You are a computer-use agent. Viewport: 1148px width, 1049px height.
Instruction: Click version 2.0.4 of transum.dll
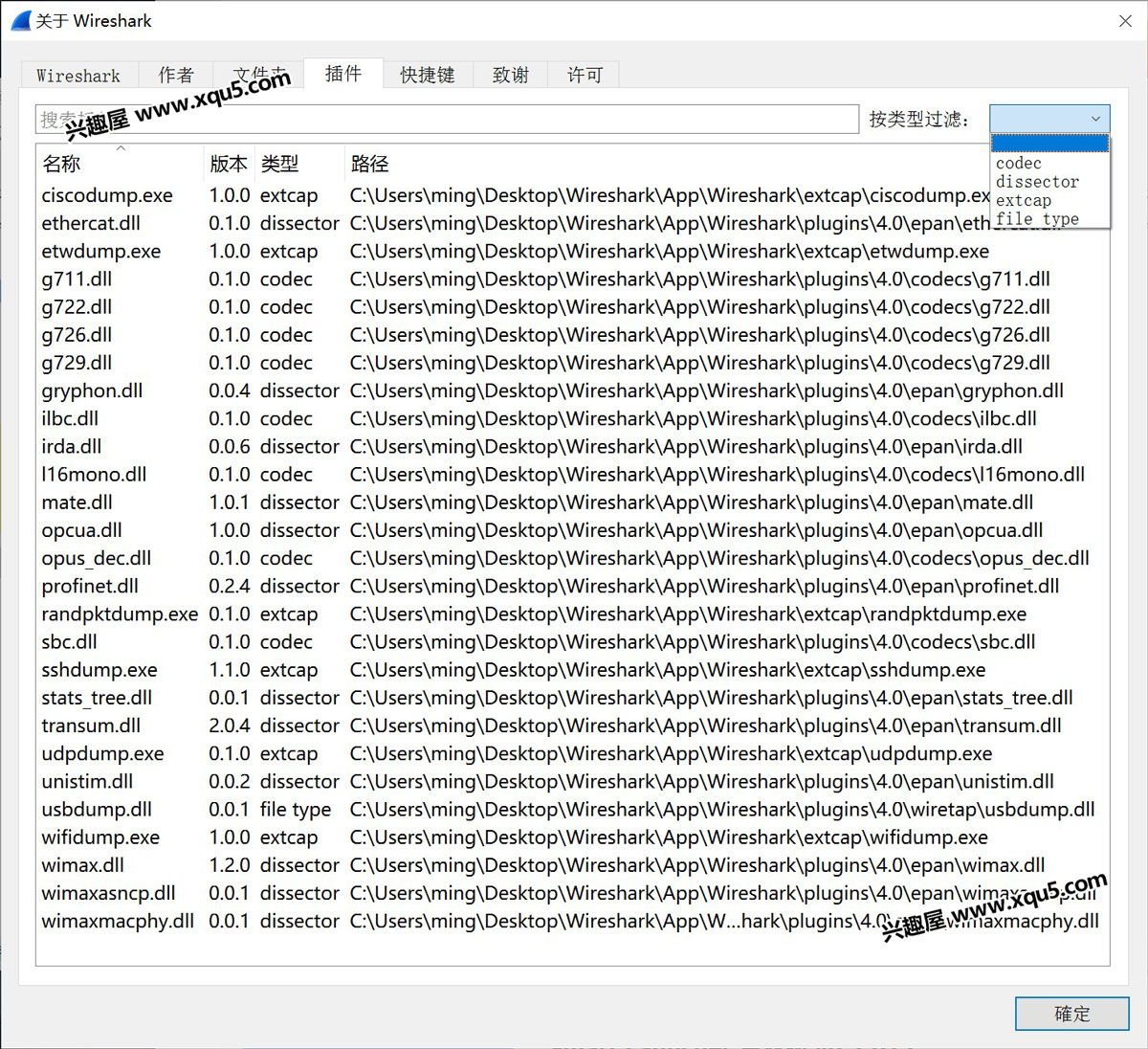[230, 725]
